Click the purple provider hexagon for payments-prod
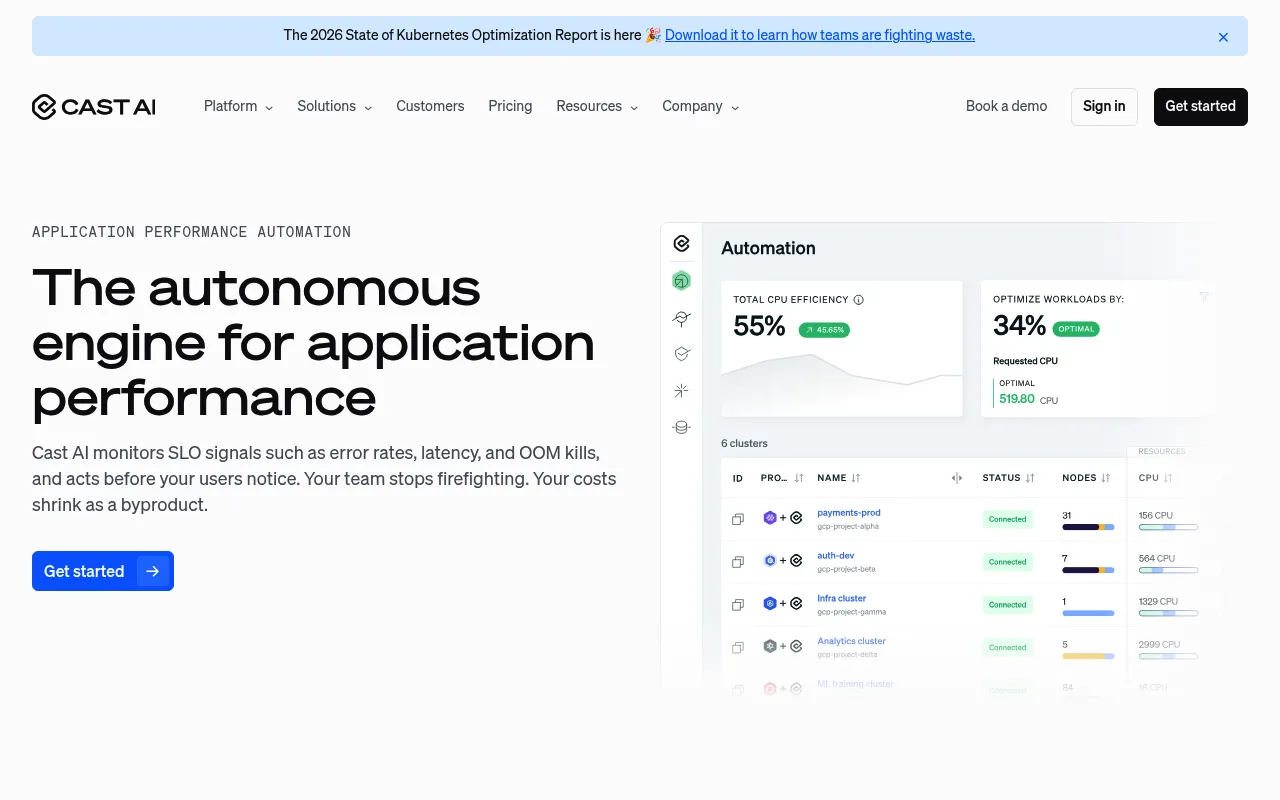 [x=770, y=518]
